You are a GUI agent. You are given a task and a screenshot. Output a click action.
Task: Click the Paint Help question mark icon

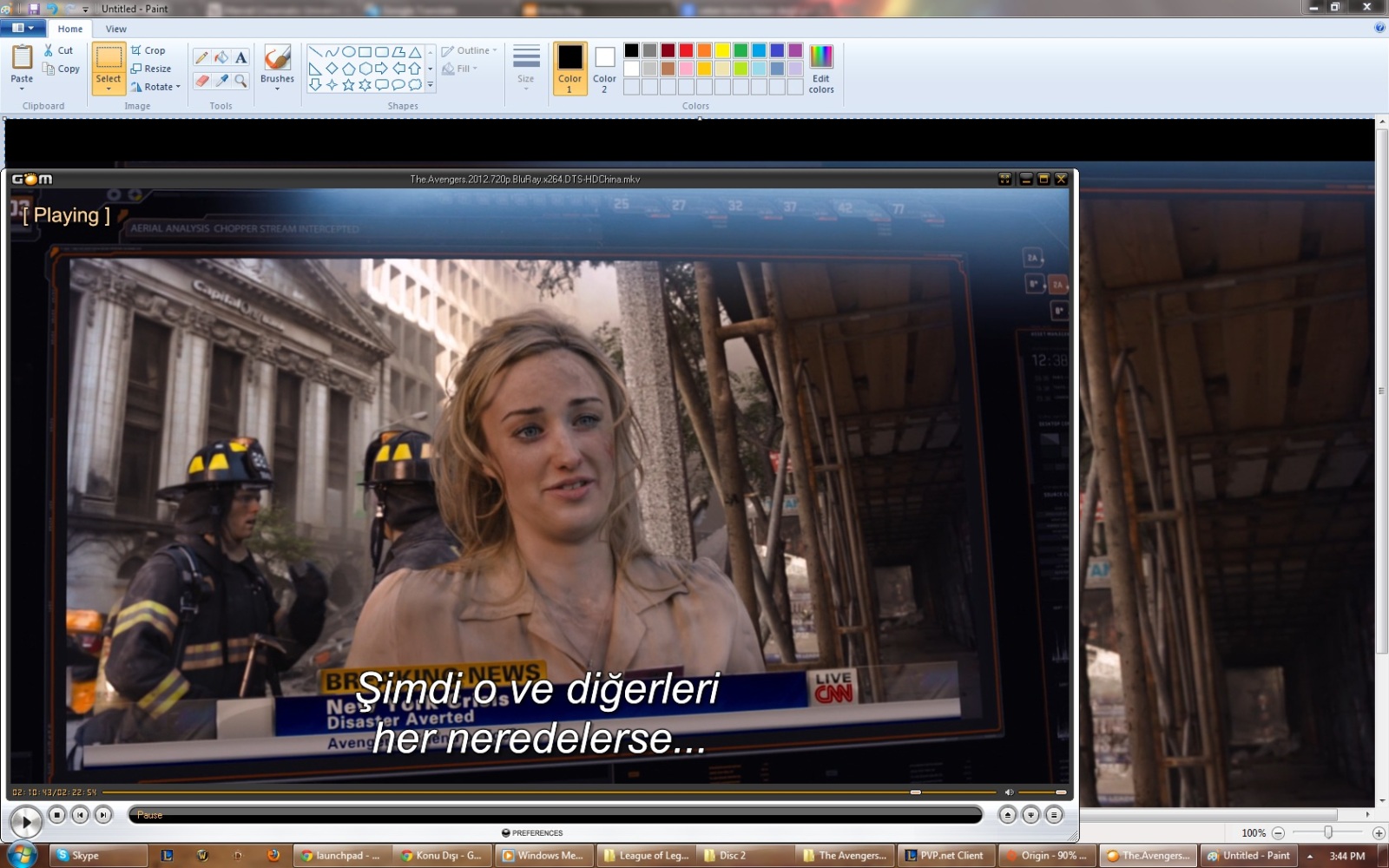(1379, 28)
